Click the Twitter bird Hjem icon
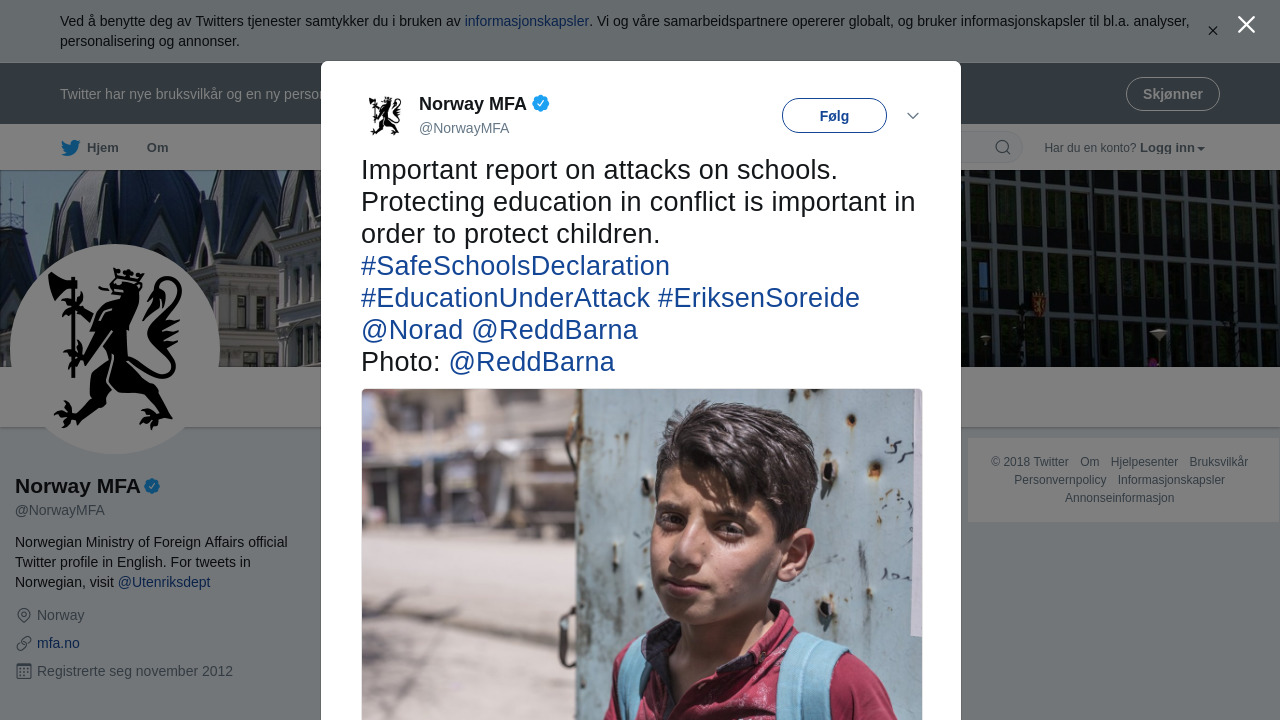Image resolution: width=1280 pixels, height=720 pixels. point(70,148)
